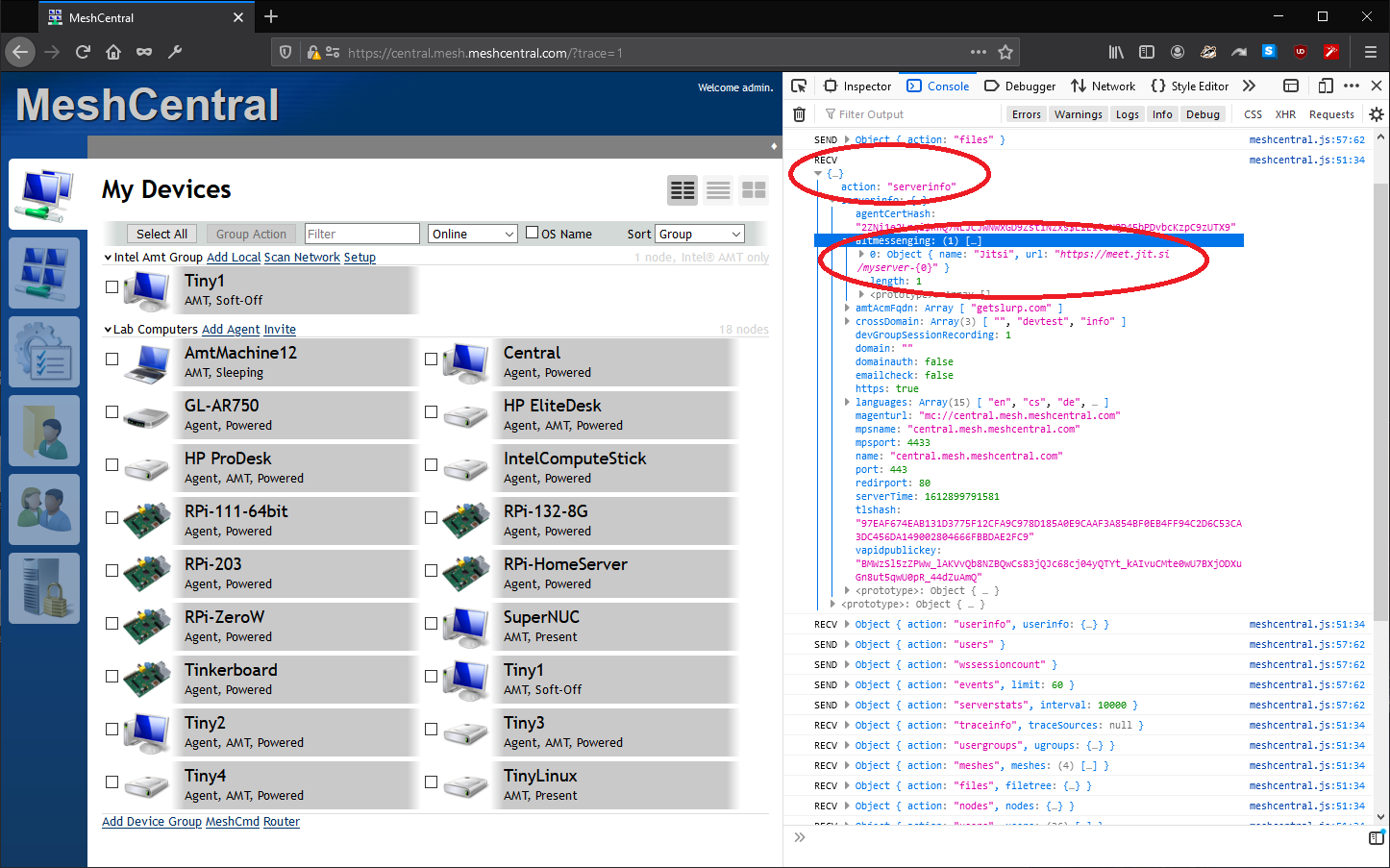Open My Account sidebar icon with checklist
Screen dimensions: 1390x868
[44, 352]
